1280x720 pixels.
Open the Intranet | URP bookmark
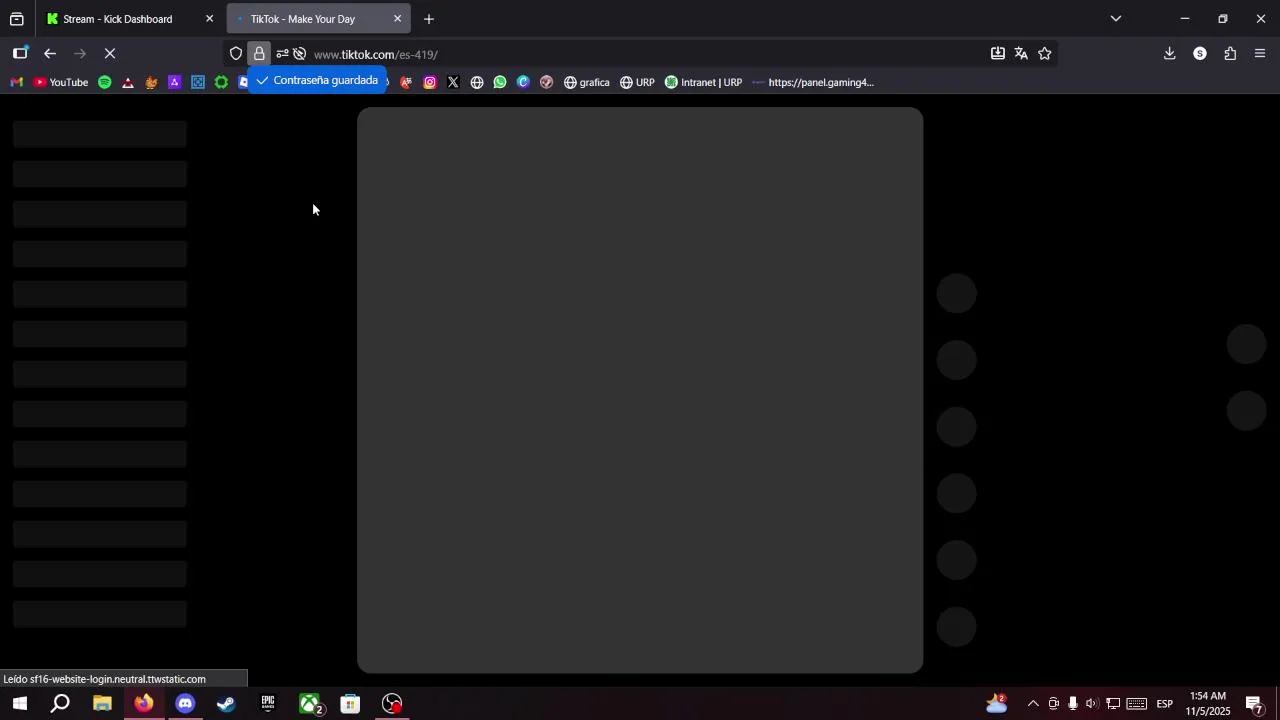(x=703, y=82)
